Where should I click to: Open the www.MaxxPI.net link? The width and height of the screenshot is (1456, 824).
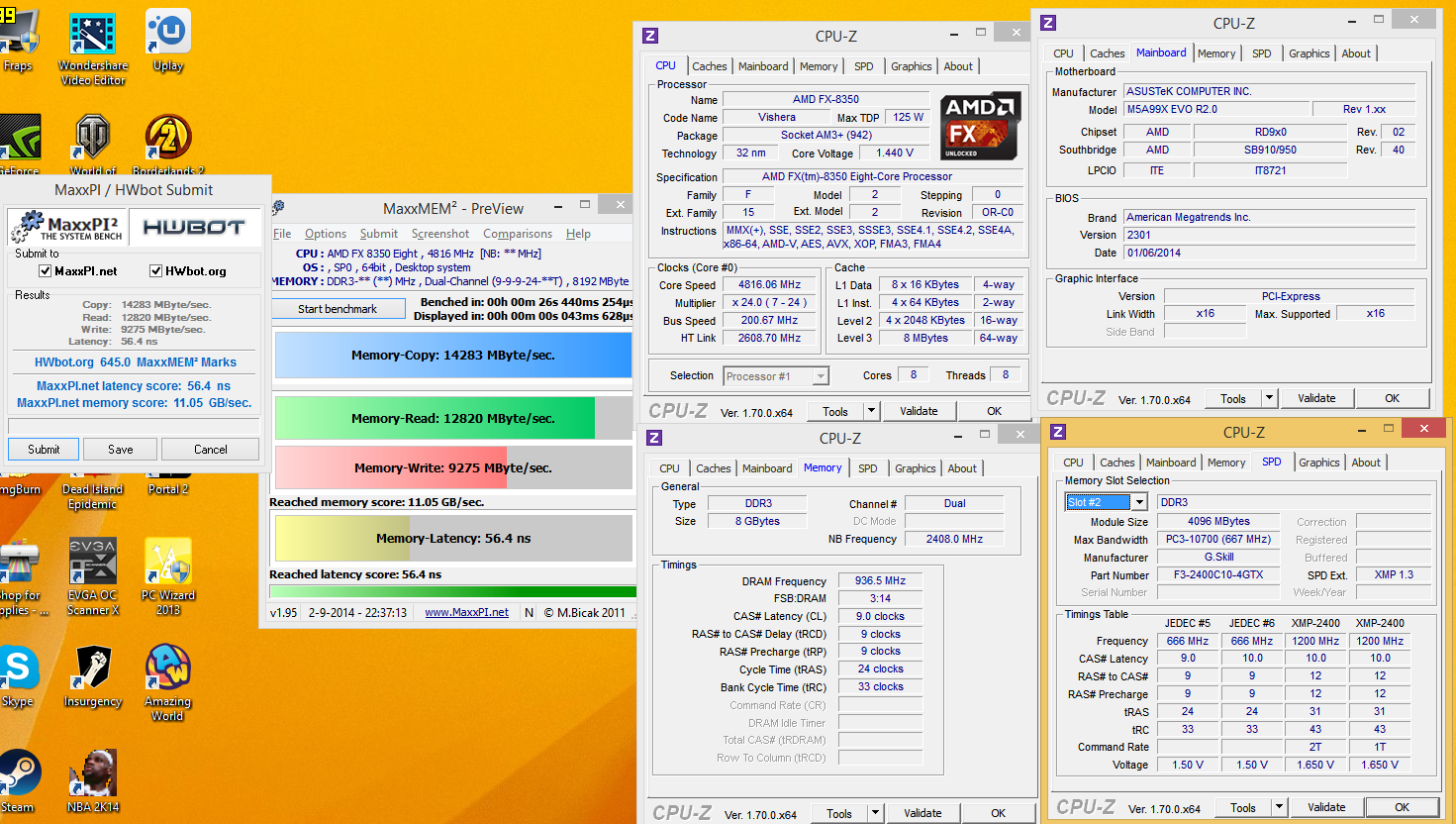click(x=467, y=613)
